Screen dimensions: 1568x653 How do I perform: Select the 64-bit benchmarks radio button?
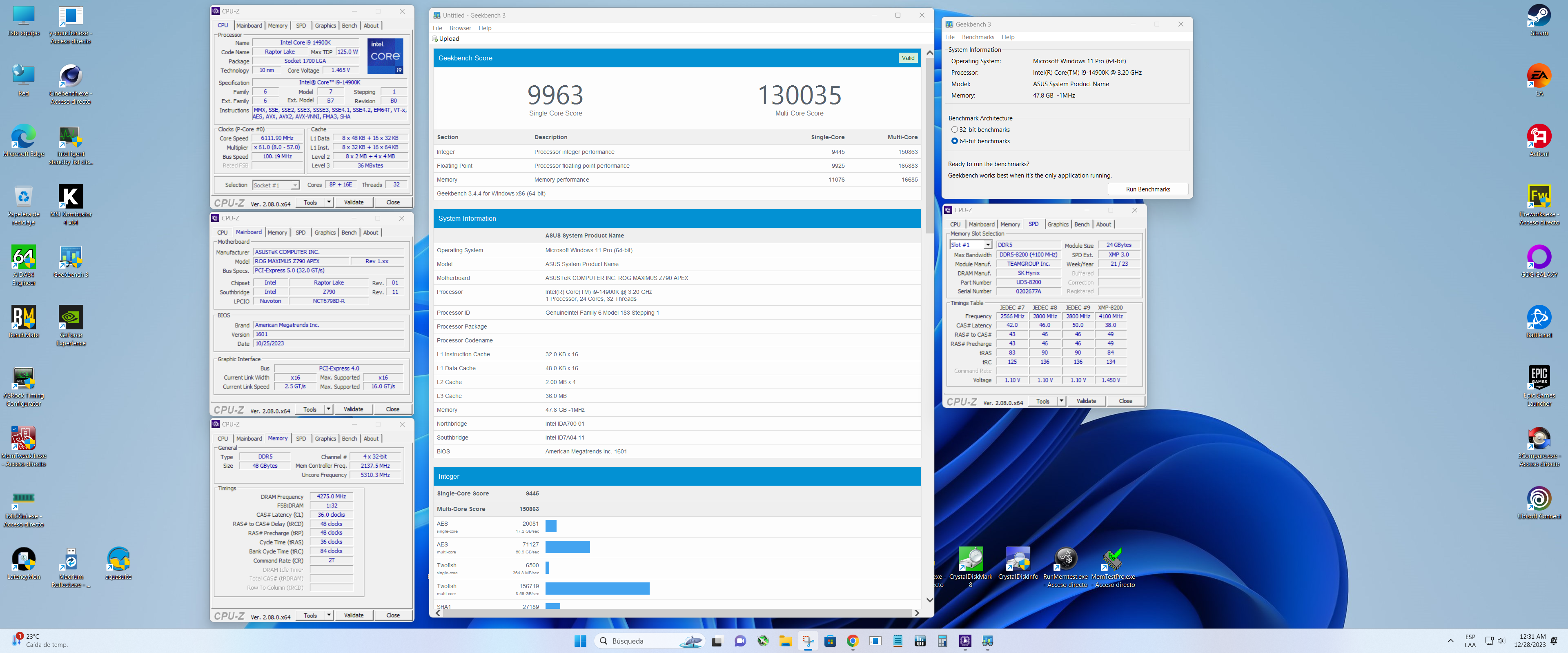coord(954,141)
